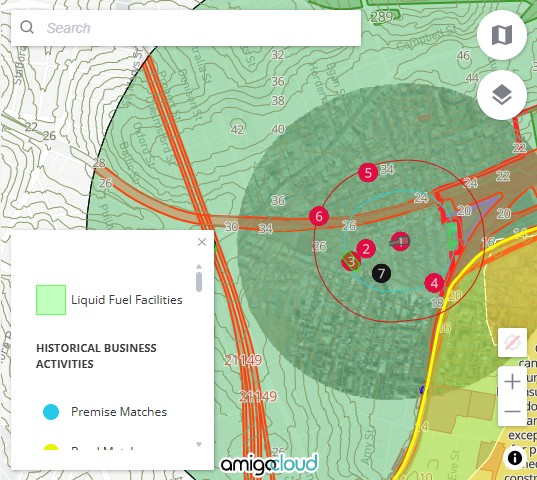Select red marker number 6
This screenshot has width=537, height=480.
click(x=319, y=216)
